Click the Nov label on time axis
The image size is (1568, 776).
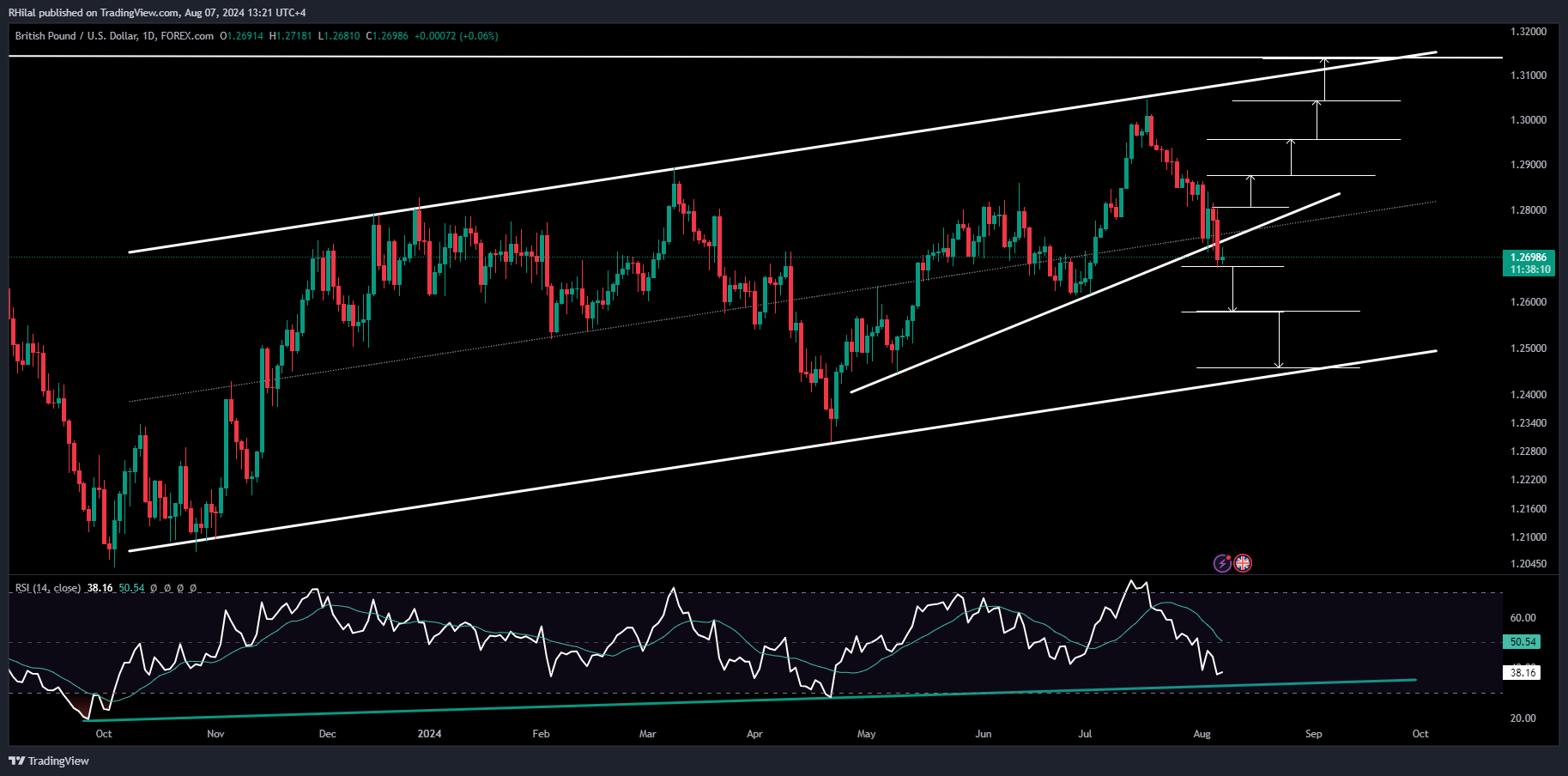[x=215, y=734]
